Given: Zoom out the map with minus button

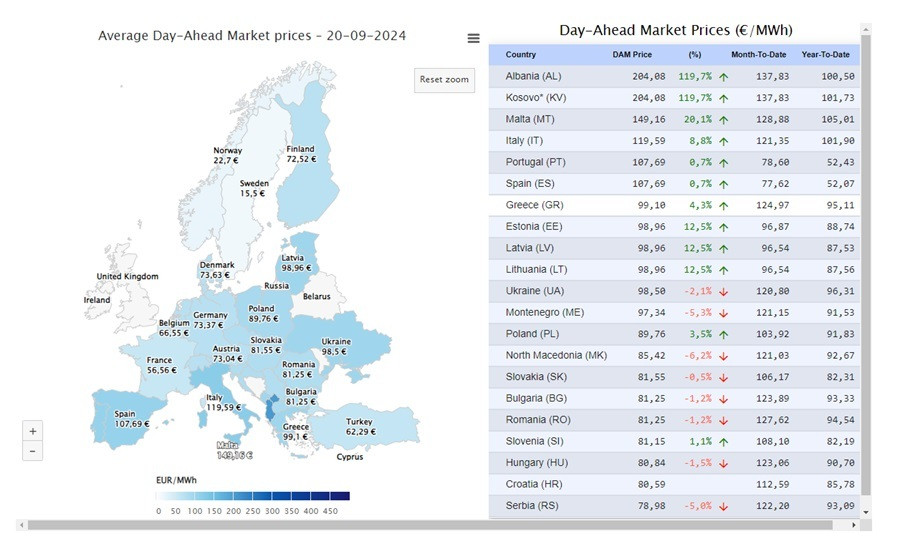Looking at the screenshot, I should click(33, 451).
